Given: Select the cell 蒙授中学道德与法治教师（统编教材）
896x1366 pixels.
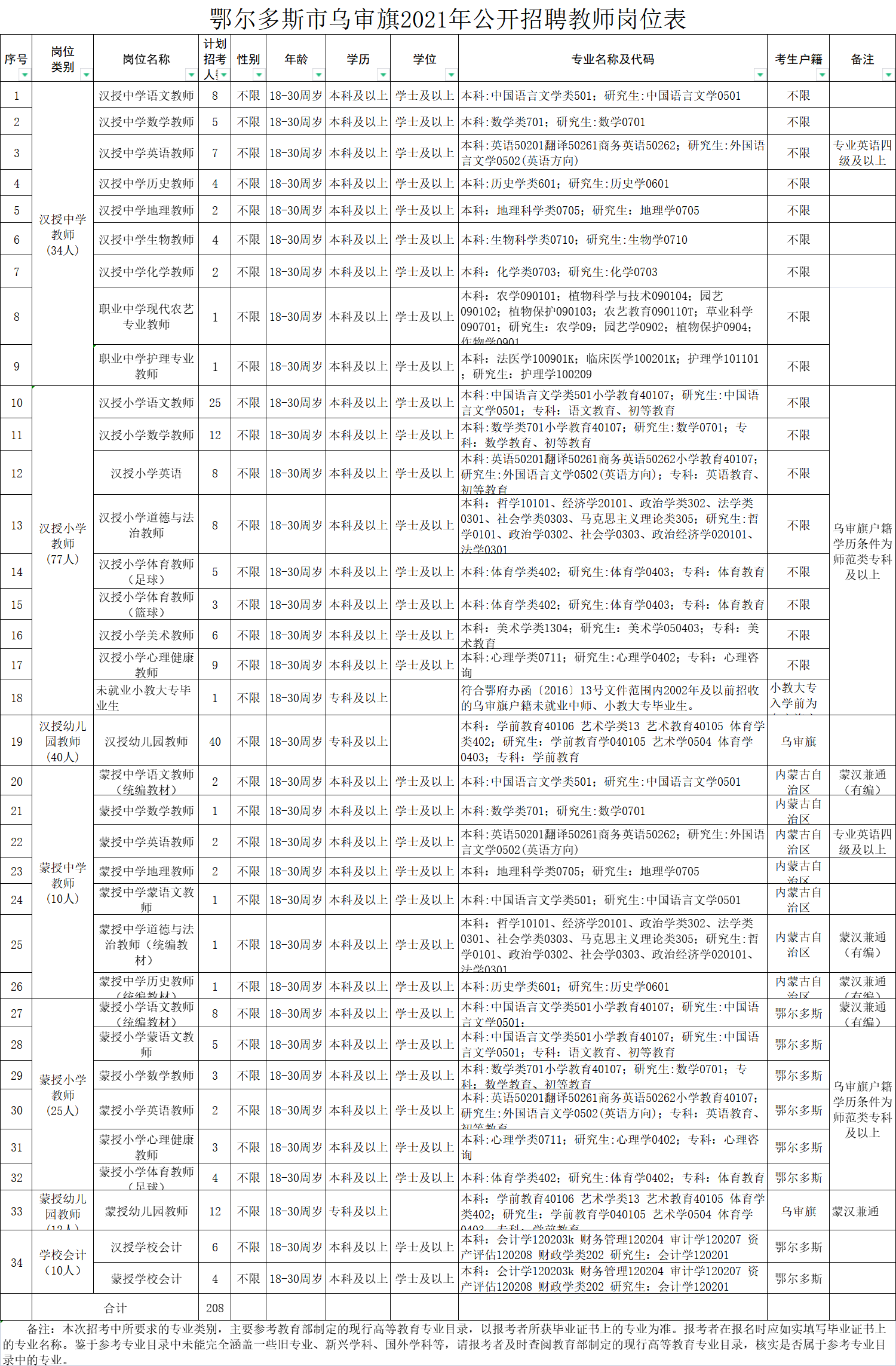Looking at the screenshot, I should (146, 945).
